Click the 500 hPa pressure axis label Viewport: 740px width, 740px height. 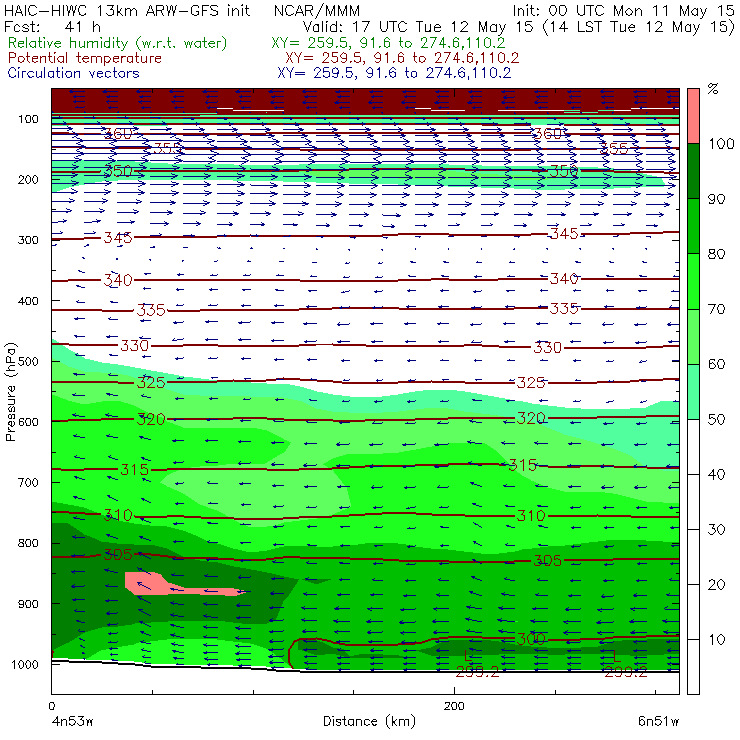click(x=28, y=361)
